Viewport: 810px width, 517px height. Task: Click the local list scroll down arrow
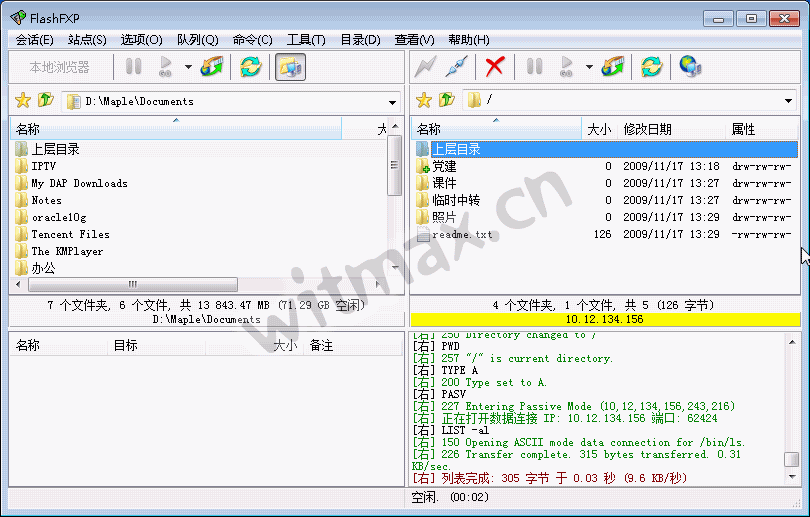click(395, 267)
